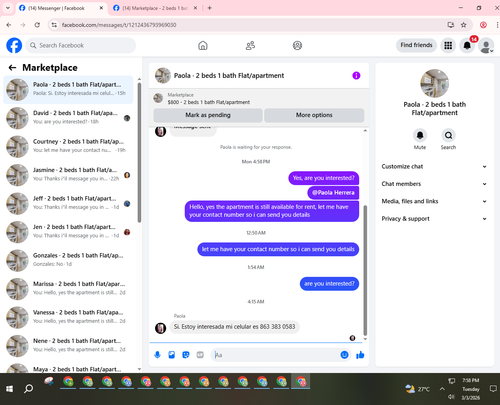500x405 pixels.
Task: Open the emoji picker in message box
Action: 344,355
